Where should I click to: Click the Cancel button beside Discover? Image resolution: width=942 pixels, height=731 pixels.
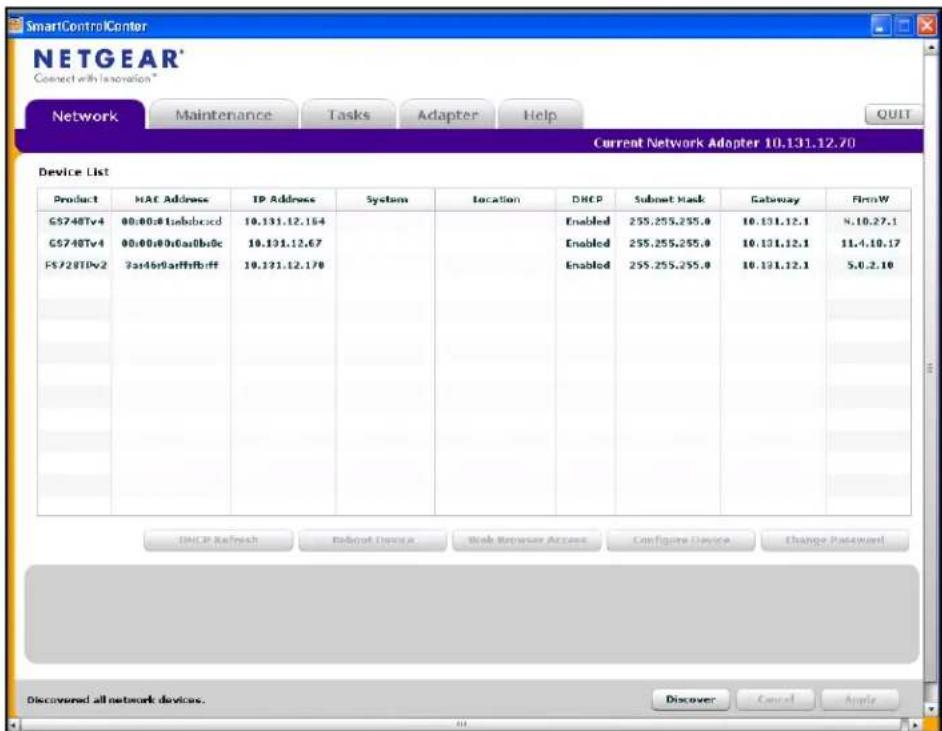[776, 699]
